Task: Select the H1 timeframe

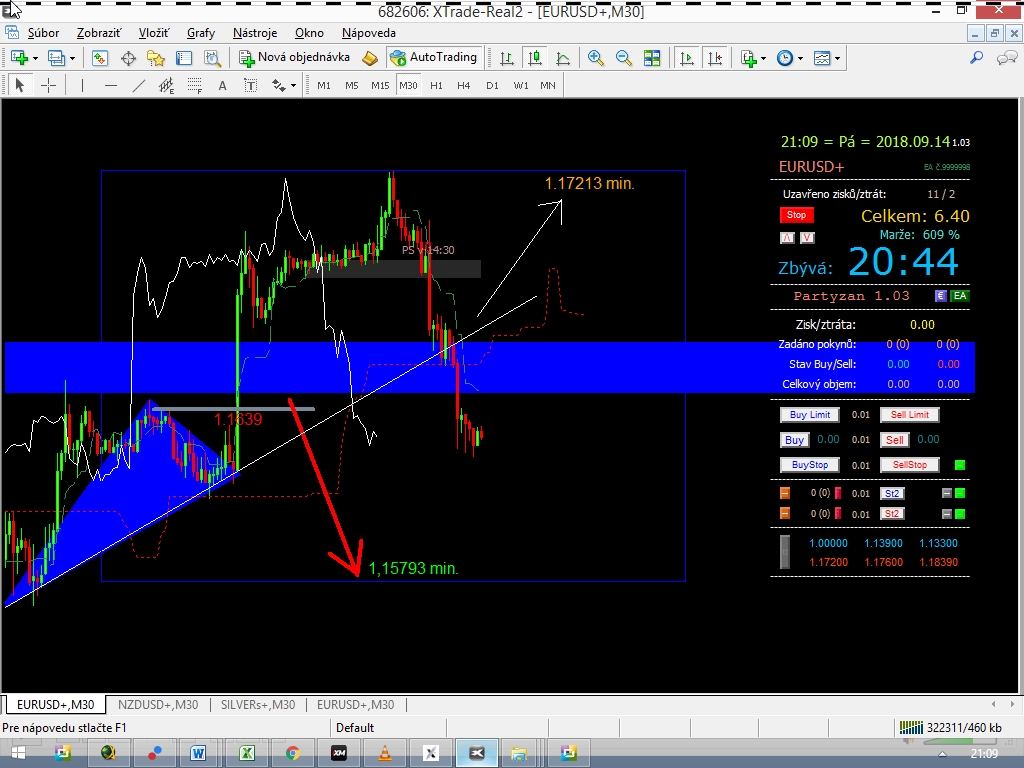Action: click(x=436, y=85)
